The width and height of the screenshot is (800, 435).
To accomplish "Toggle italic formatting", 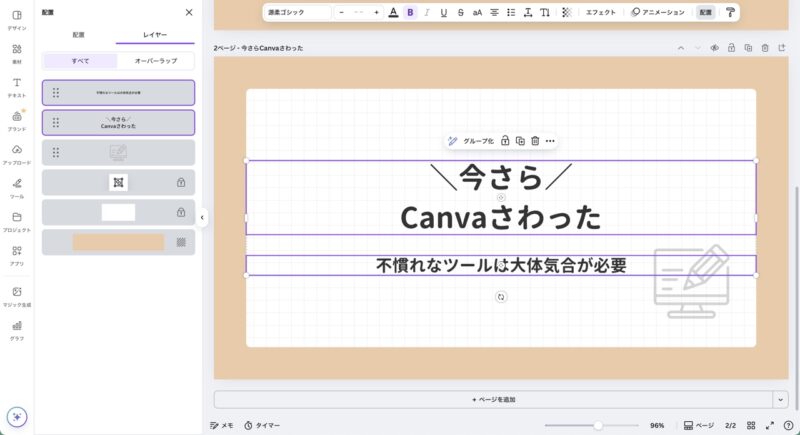I will point(427,12).
